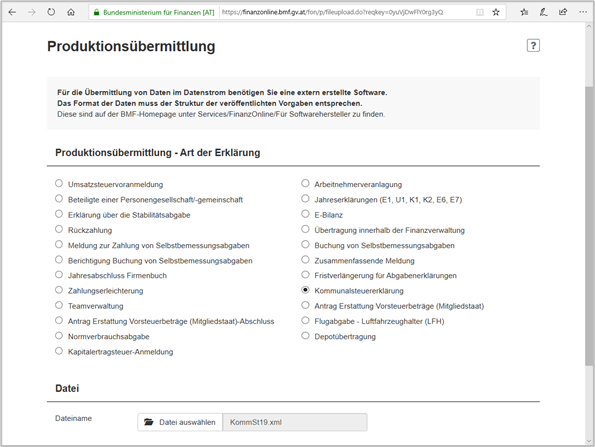Choose Kapitalertragsteuer-Anmeldung radio option
Image resolution: width=595 pixels, height=447 pixels.
point(59,351)
